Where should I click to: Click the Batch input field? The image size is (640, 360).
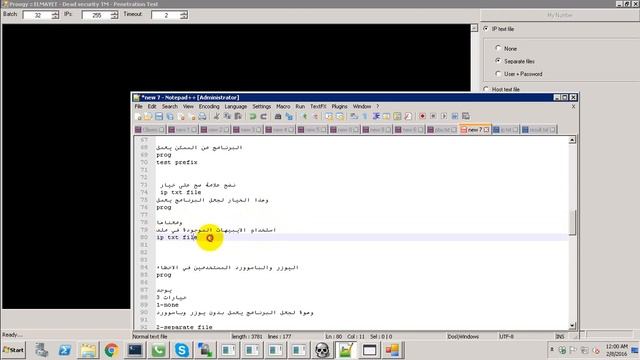(x=37, y=15)
